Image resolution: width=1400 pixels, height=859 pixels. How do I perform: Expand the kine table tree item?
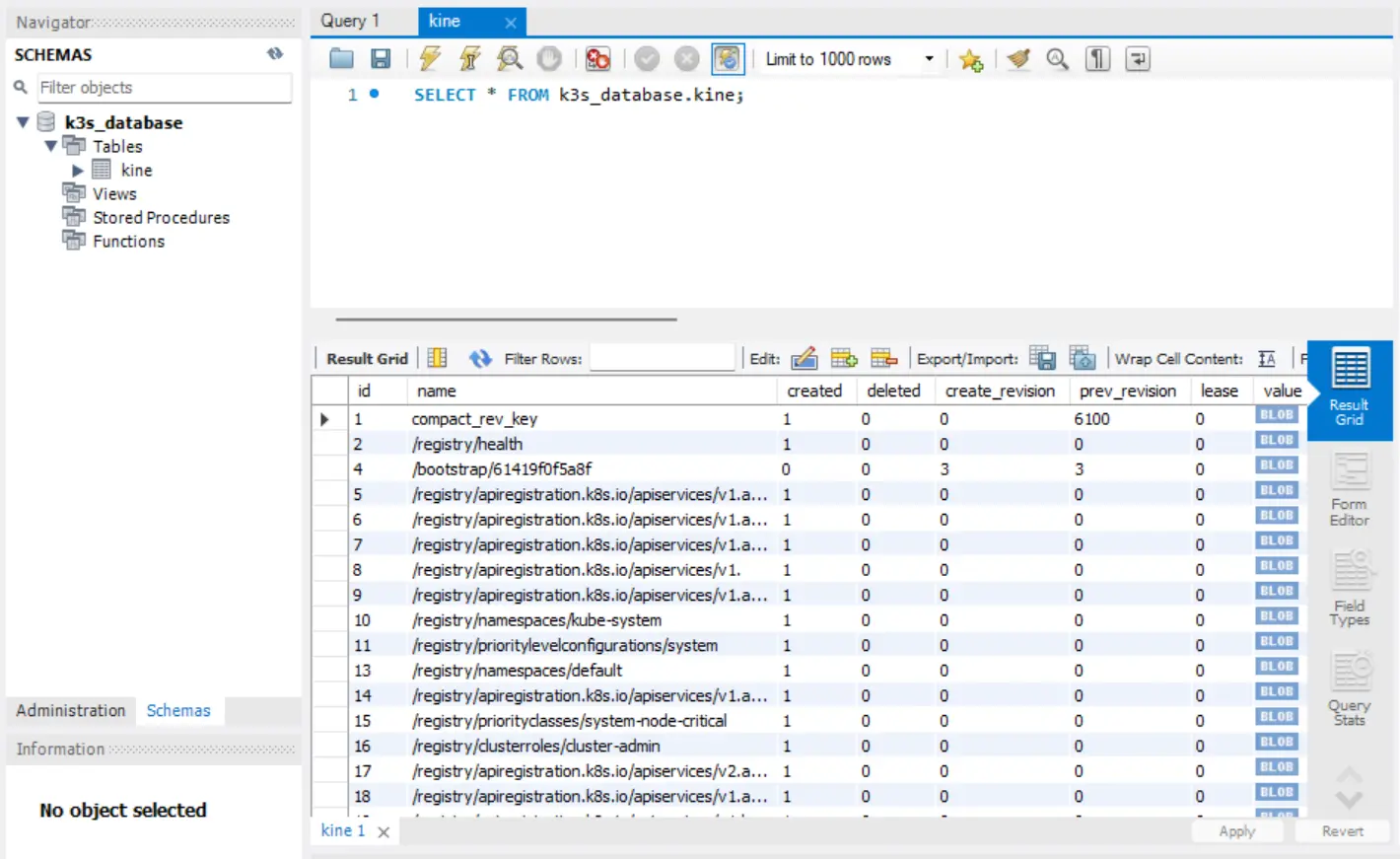(78, 170)
